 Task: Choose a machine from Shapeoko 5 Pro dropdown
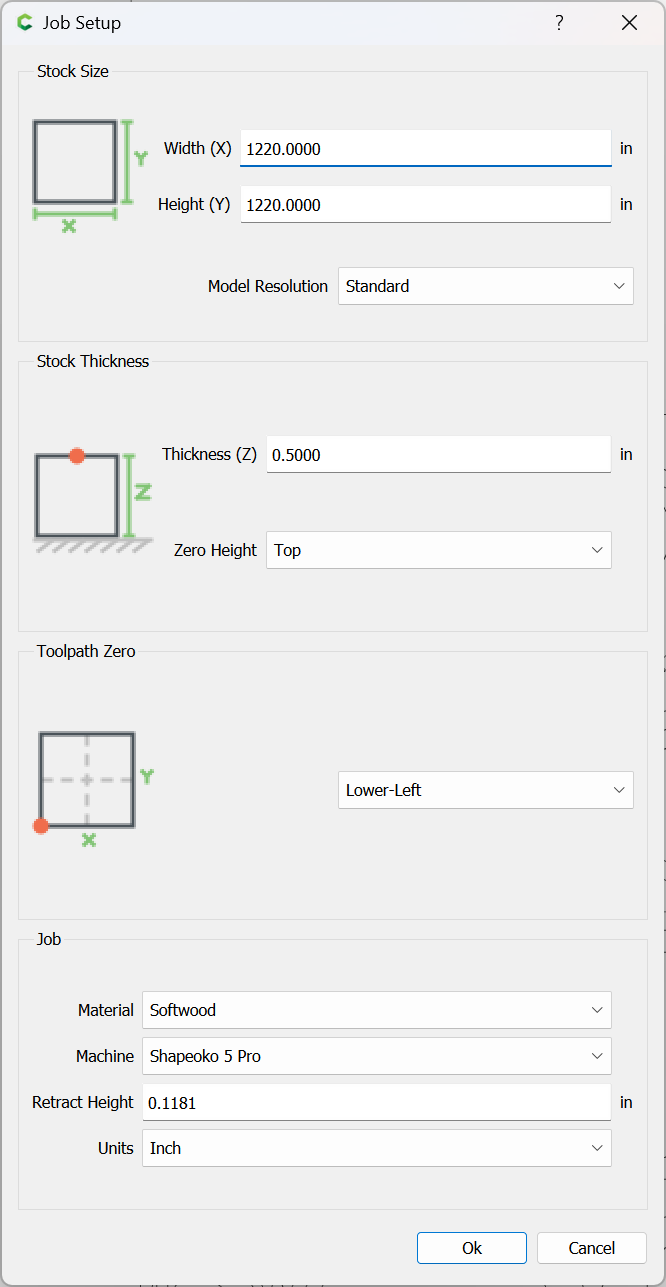[377, 1056]
